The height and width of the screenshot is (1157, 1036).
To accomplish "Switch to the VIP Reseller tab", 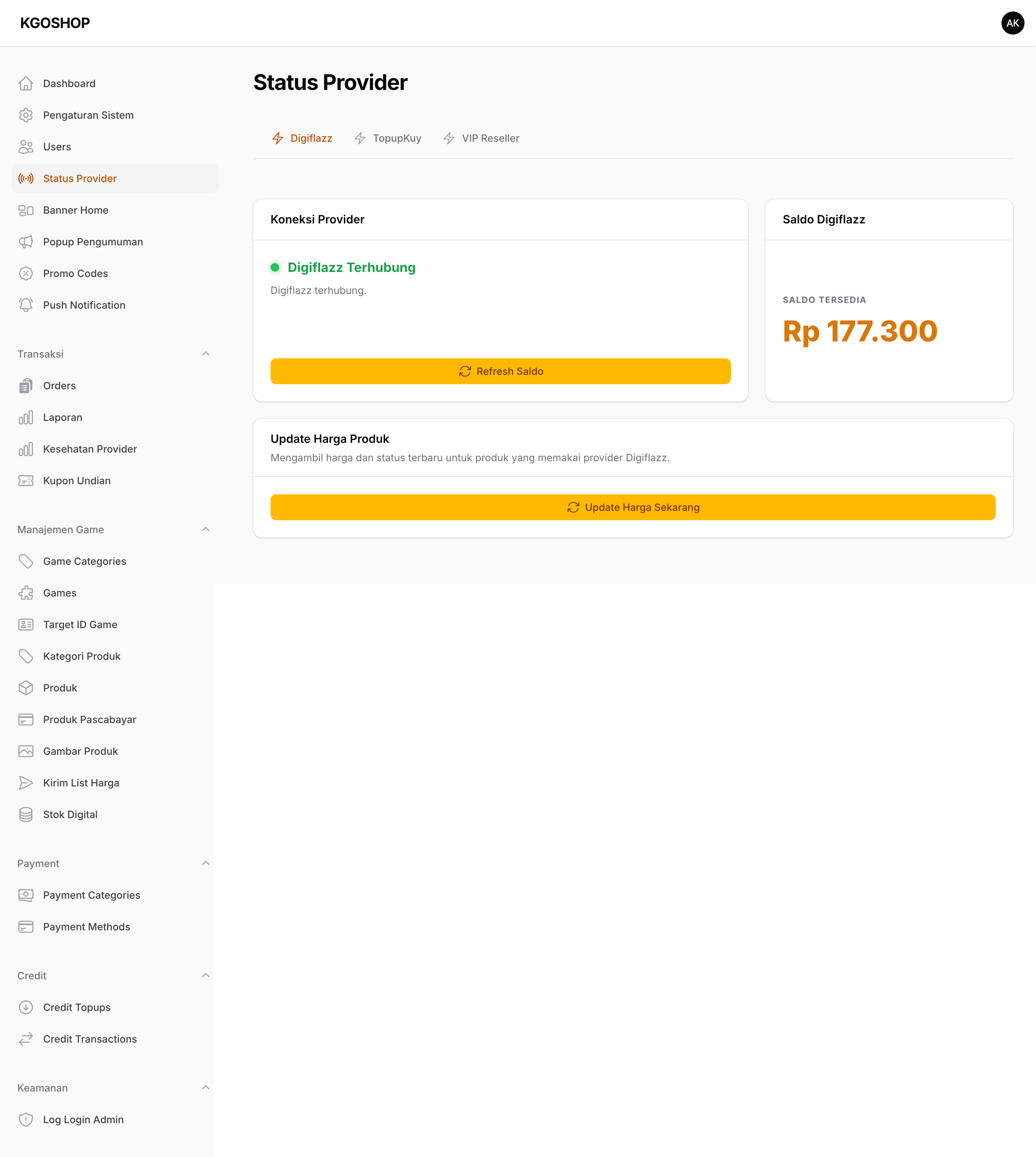I will pos(481,139).
